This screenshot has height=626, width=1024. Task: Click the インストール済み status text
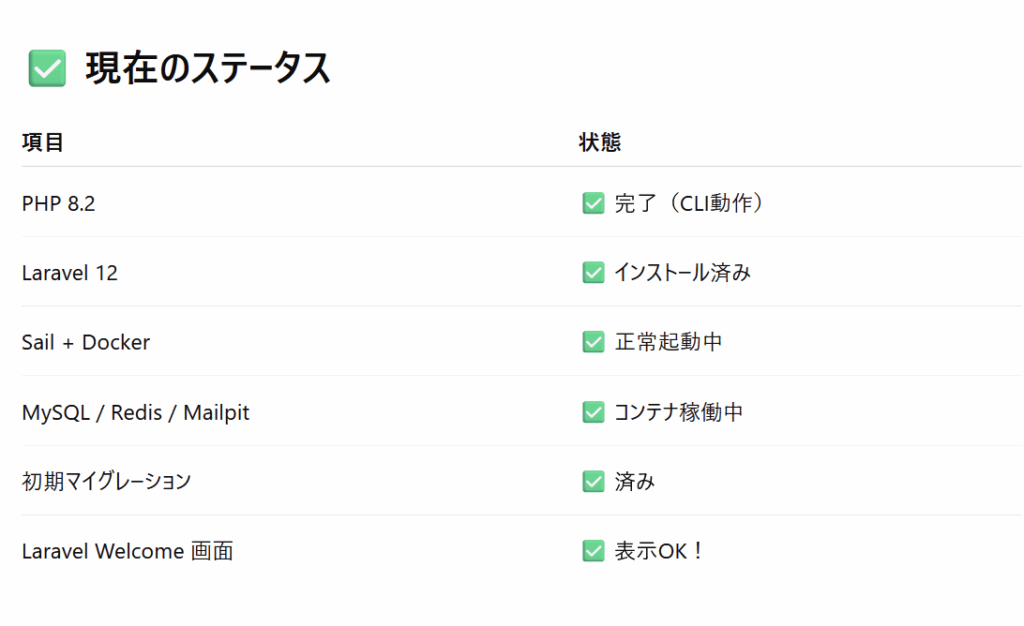682,272
